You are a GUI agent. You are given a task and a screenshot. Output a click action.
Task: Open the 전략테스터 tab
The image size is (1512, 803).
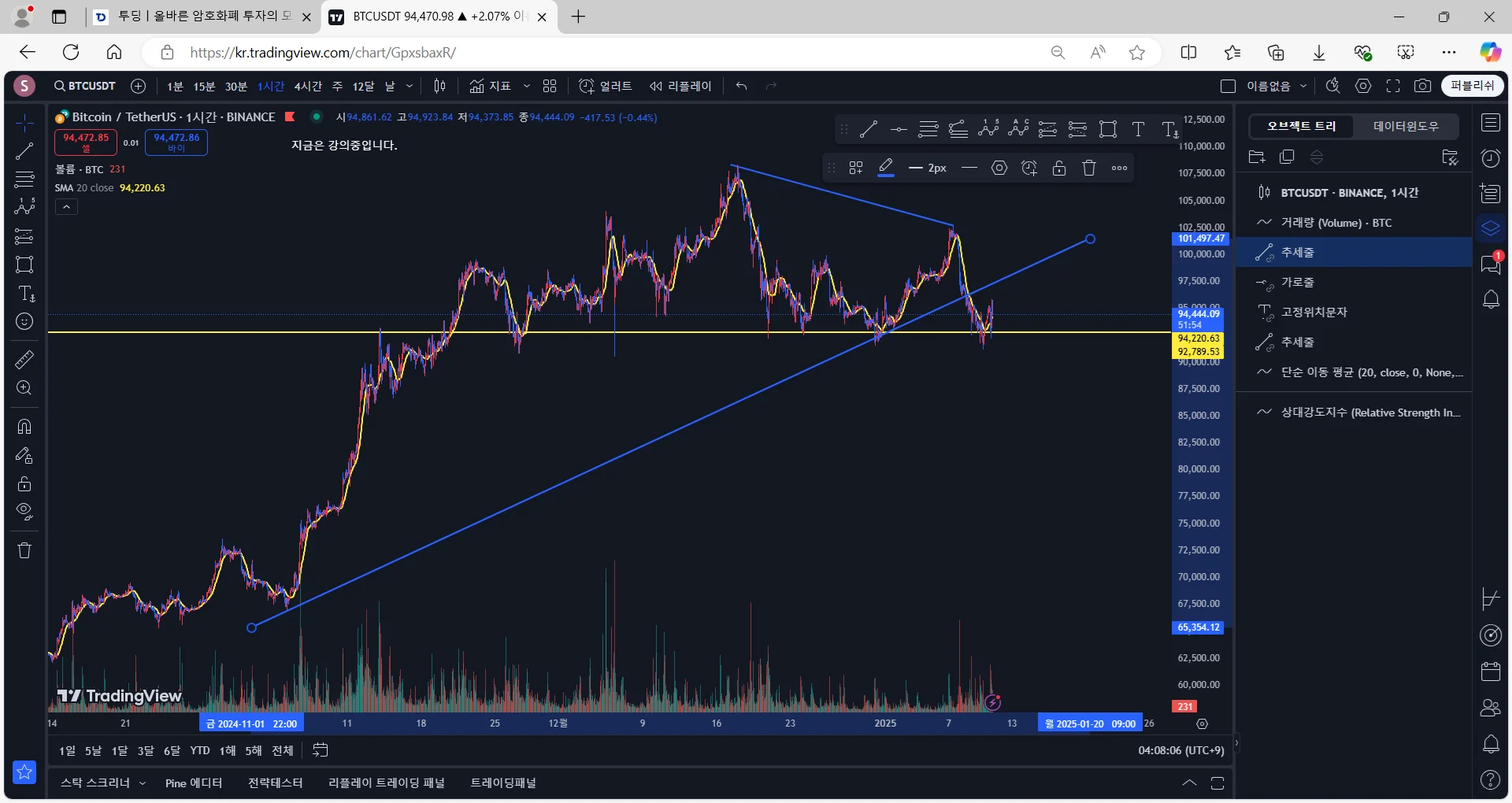click(x=276, y=783)
